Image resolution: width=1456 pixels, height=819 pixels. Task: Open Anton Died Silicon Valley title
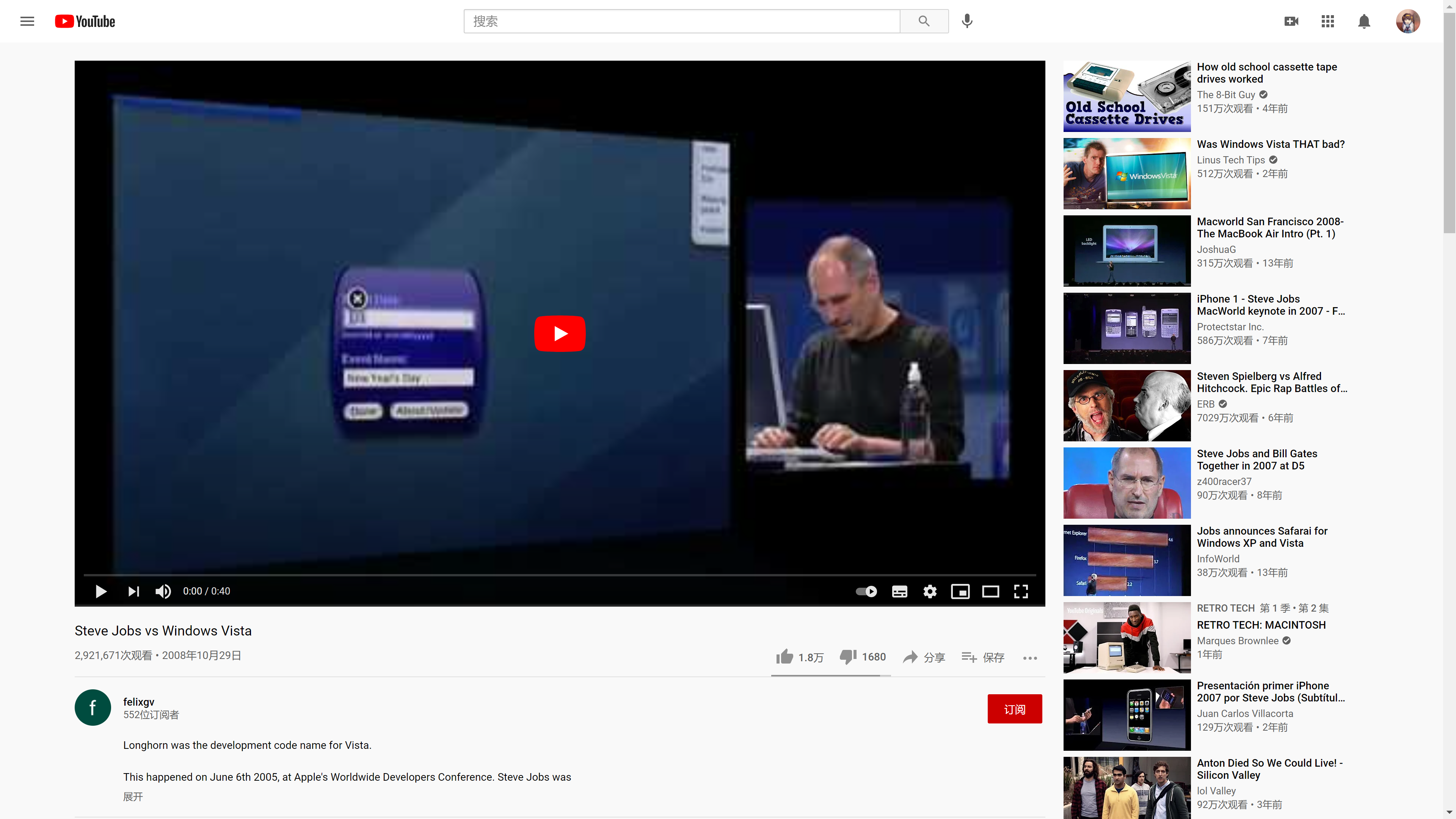(x=1269, y=769)
